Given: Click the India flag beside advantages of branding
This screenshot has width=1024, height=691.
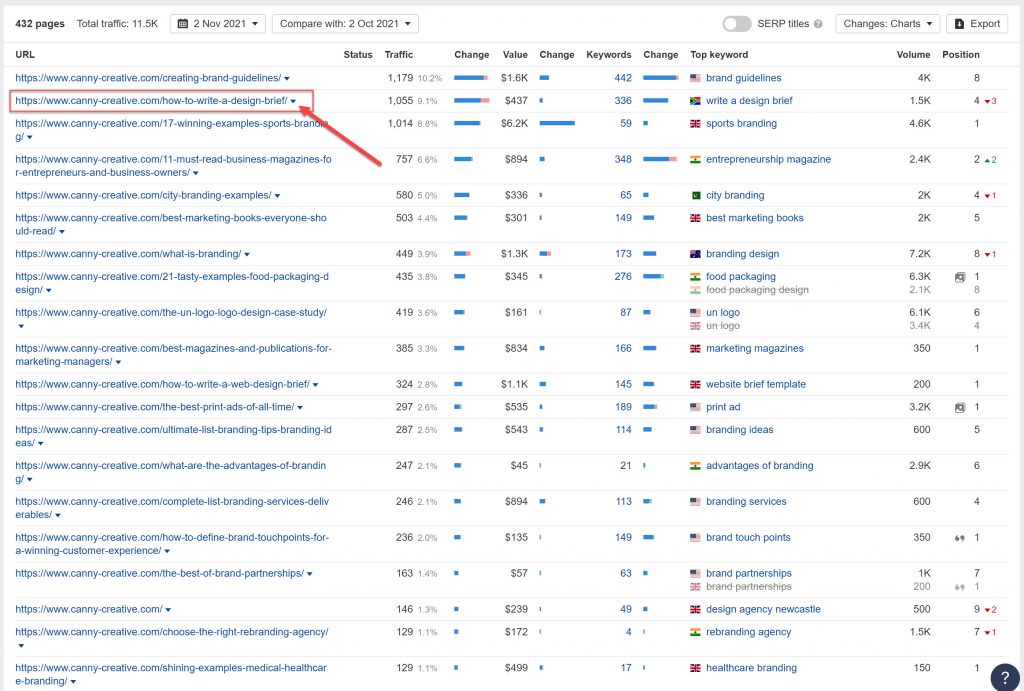Looking at the screenshot, I should (696, 466).
